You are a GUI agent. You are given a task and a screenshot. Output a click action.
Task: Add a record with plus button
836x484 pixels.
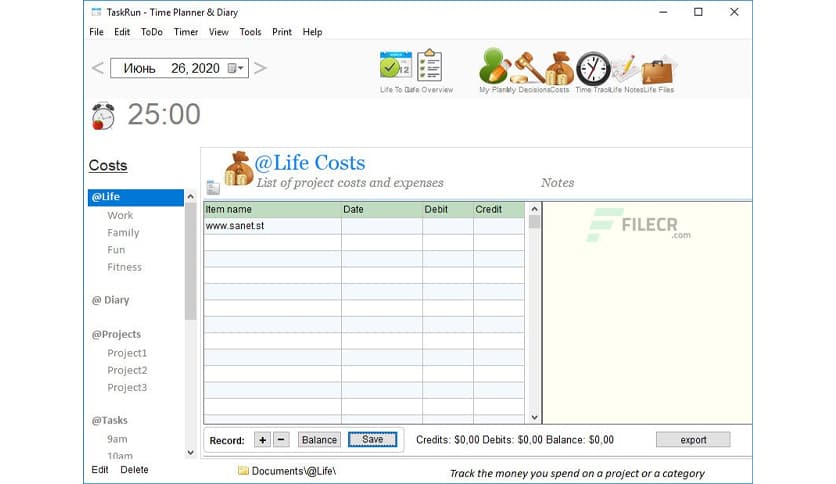[x=262, y=440]
